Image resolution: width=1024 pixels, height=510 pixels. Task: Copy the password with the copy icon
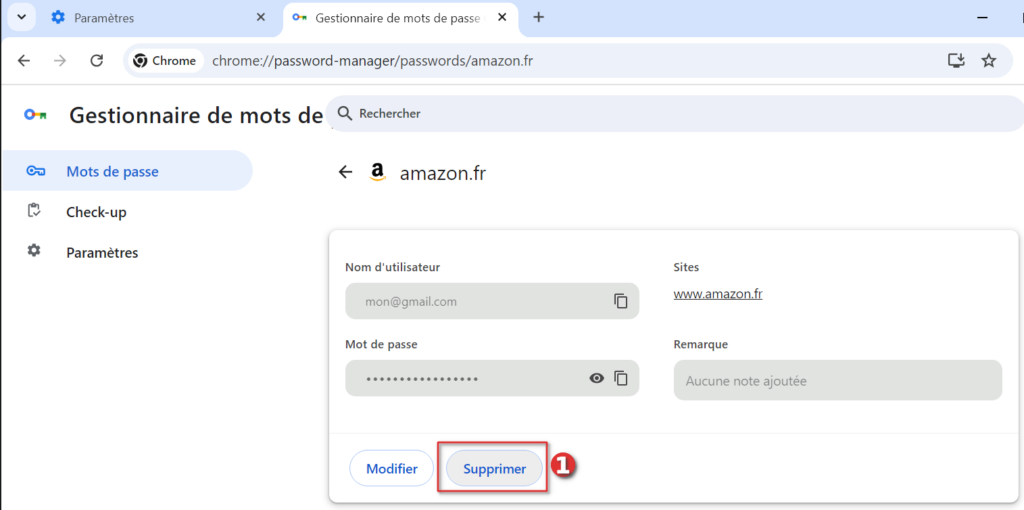(x=620, y=378)
